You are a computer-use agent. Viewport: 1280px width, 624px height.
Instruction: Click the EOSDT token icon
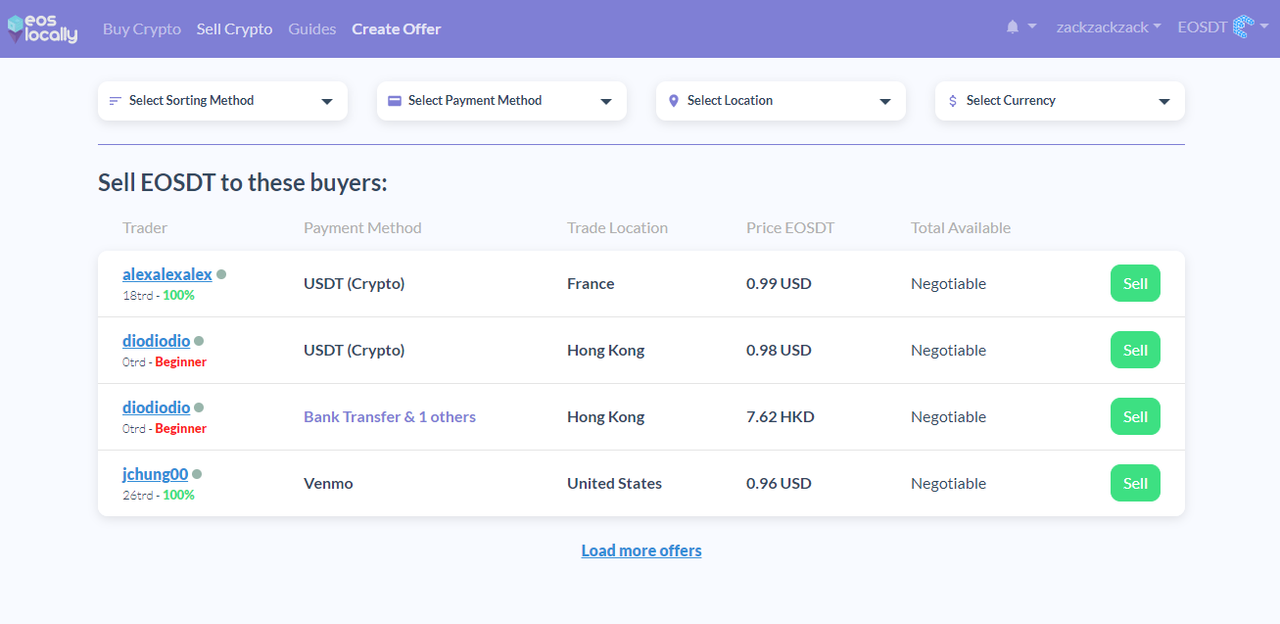(1243, 28)
